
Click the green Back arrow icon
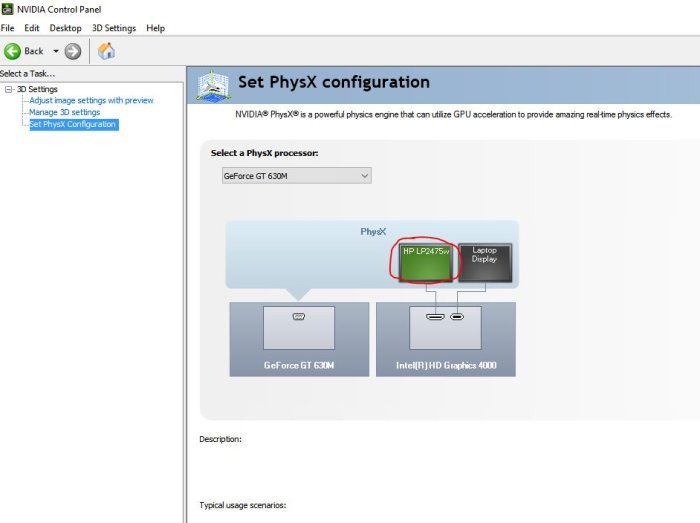click(12, 51)
